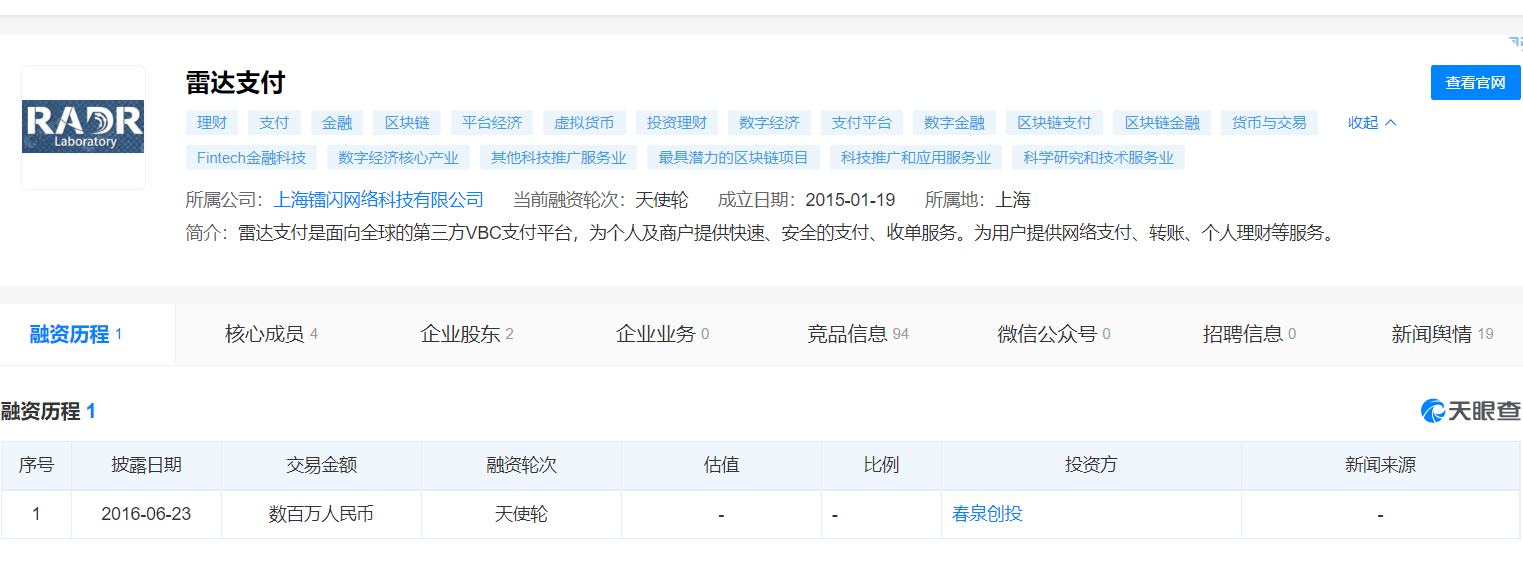This screenshot has width=1523, height=574.
Task: Switch to the 企业股东 tab
Action: click(467, 334)
